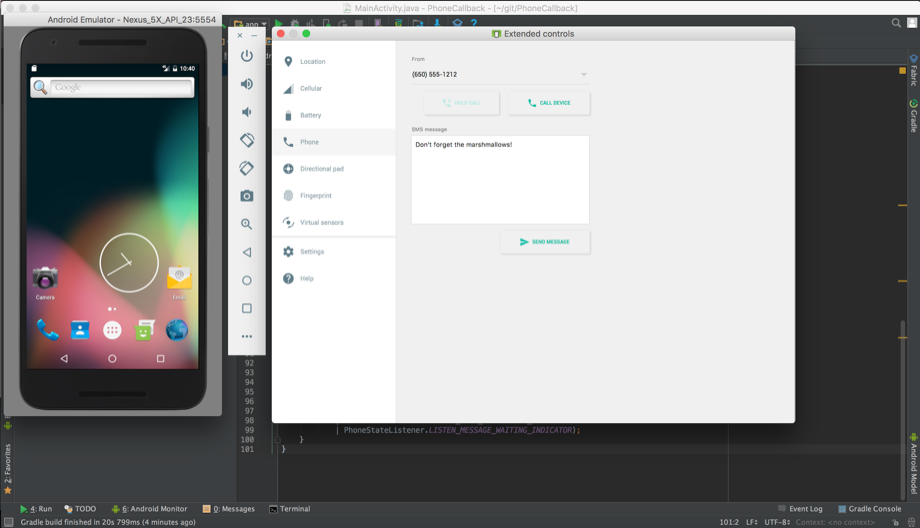Tap the analog clock widget on phone
This screenshot has width=920, height=528.
(x=129, y=263)
